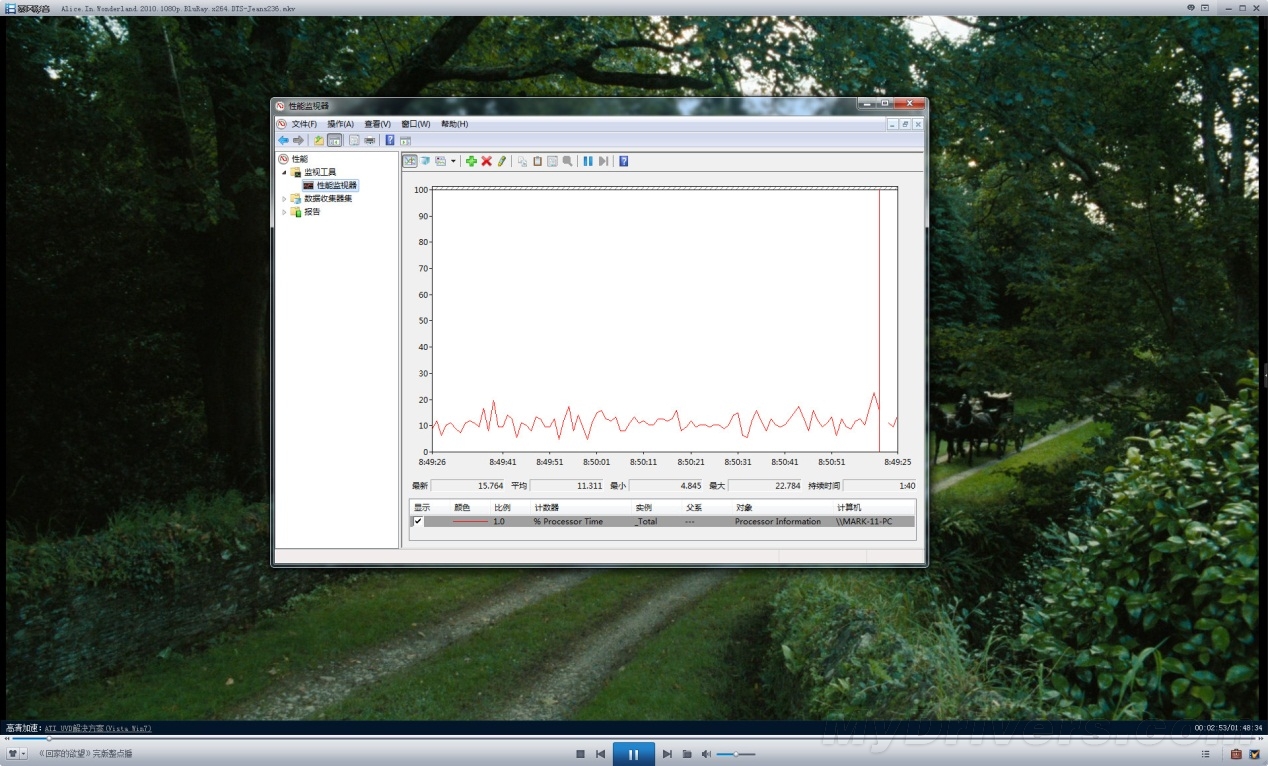1268x766 pixels.
Task: Open the graph type dropdown arrow
Action: point(453,161)
